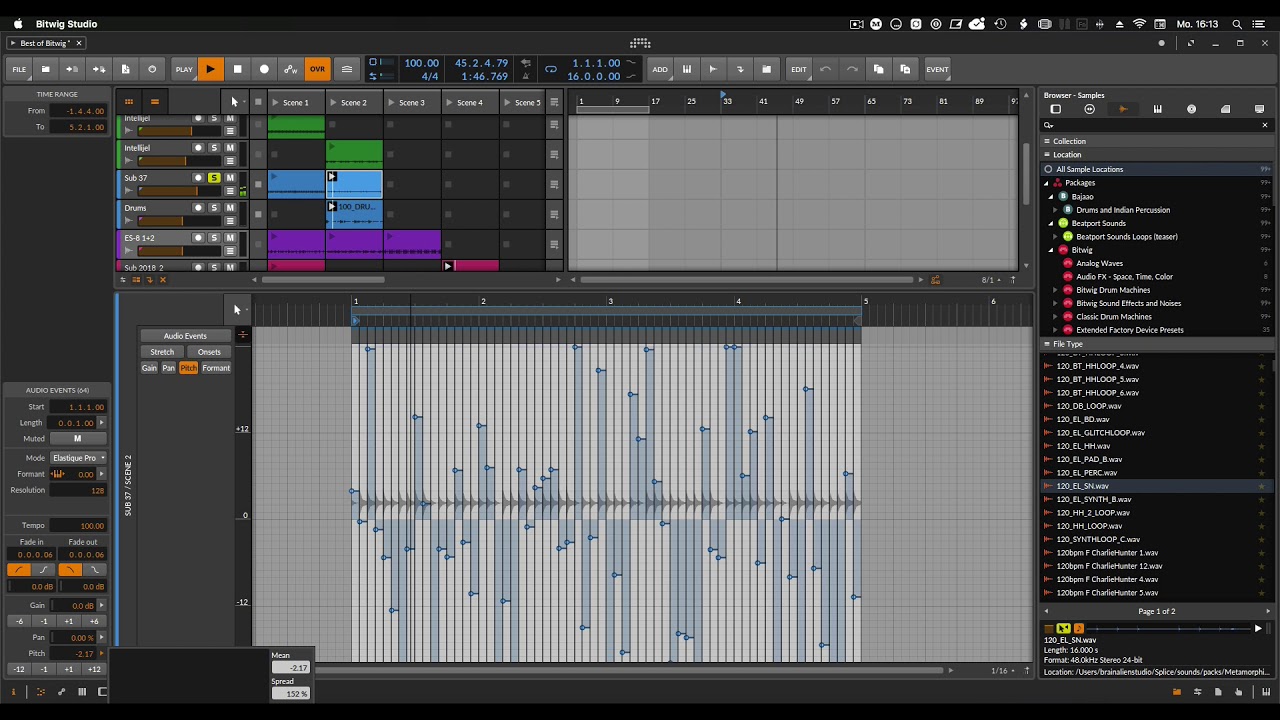The height and width of the screenshot is (720, 1280).
Task: Click the paste icon in the edit toolbar
Action: (x=905, y=69)
